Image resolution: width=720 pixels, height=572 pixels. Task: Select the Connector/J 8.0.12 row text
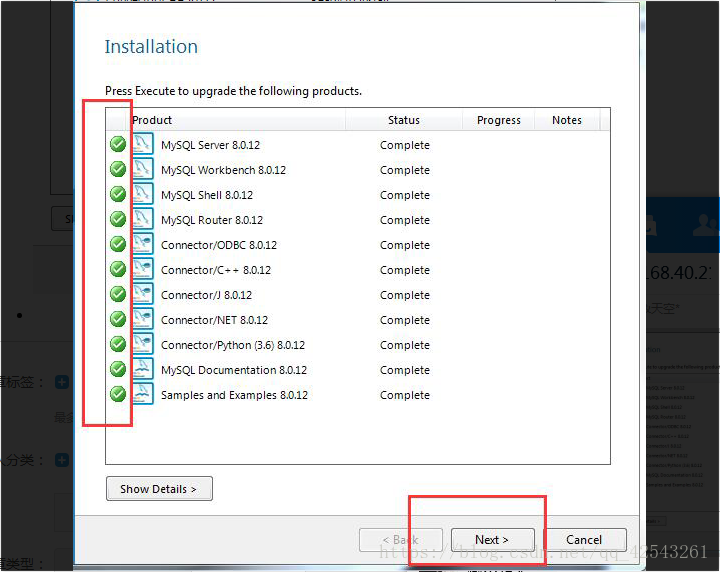[x=207, y=295]
